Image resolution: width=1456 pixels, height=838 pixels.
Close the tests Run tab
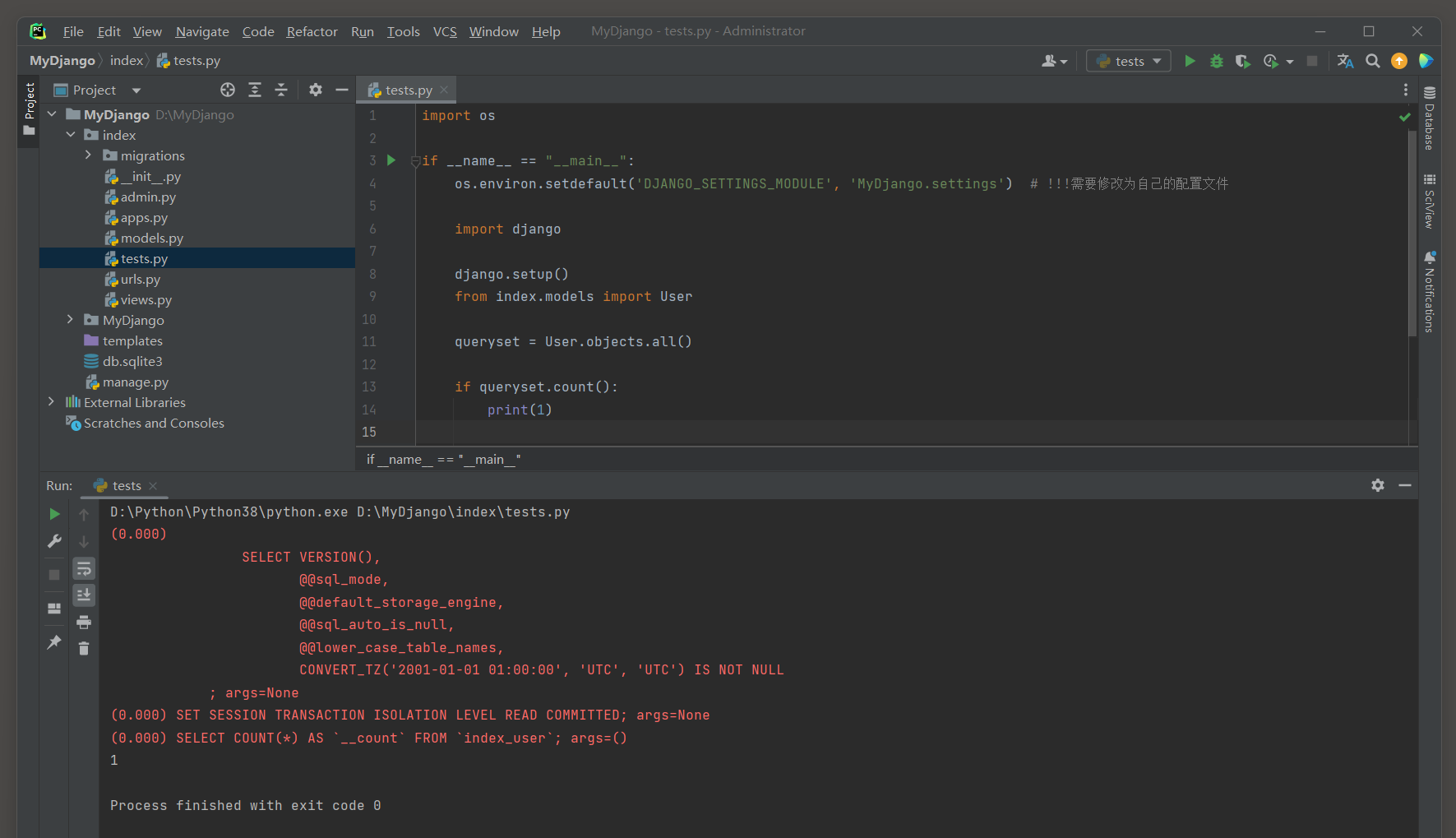pyautogui.click(x=153, y=486)
